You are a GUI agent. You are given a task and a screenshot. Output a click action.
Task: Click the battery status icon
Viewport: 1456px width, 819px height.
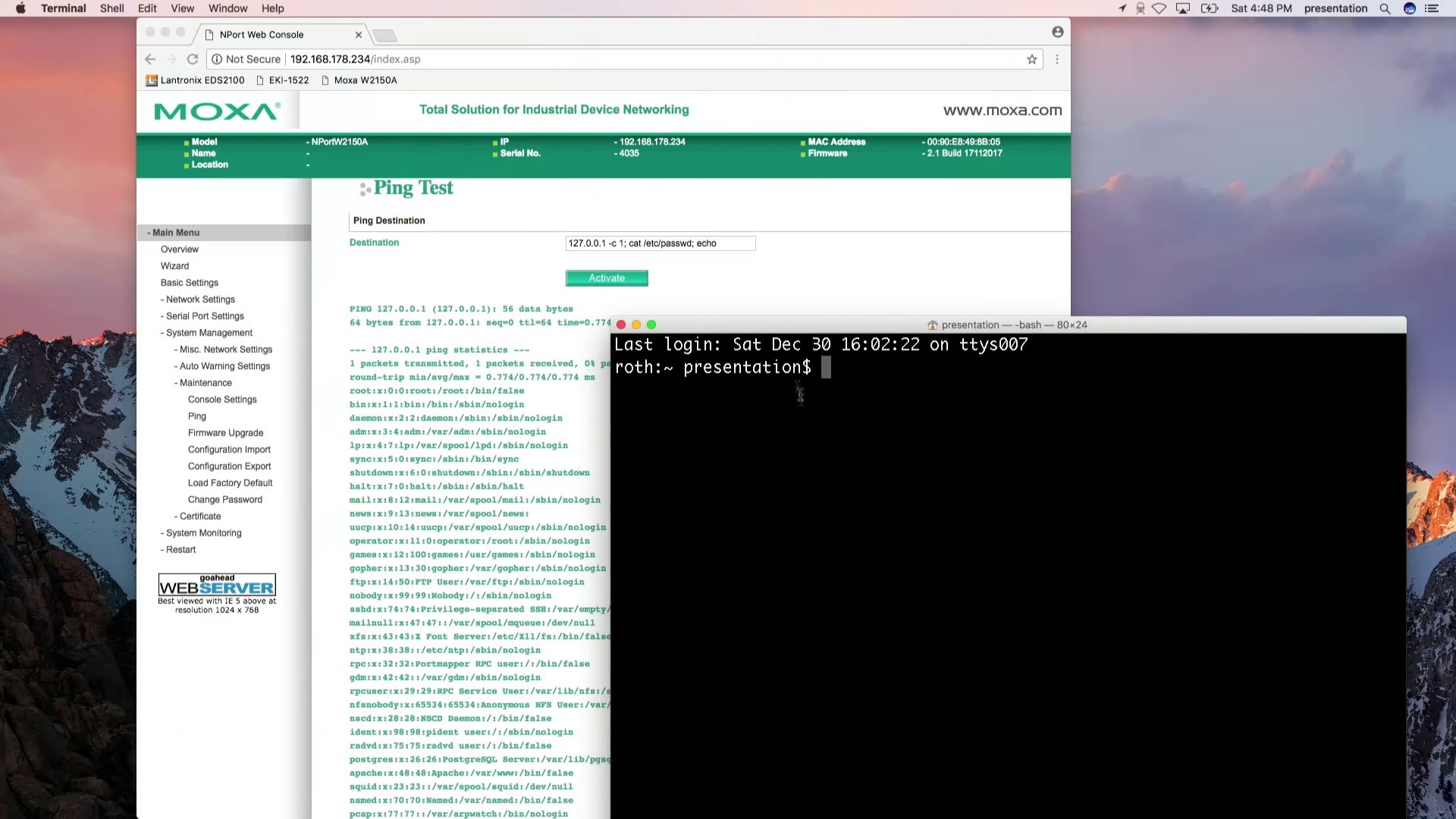tap(1210, 8)
